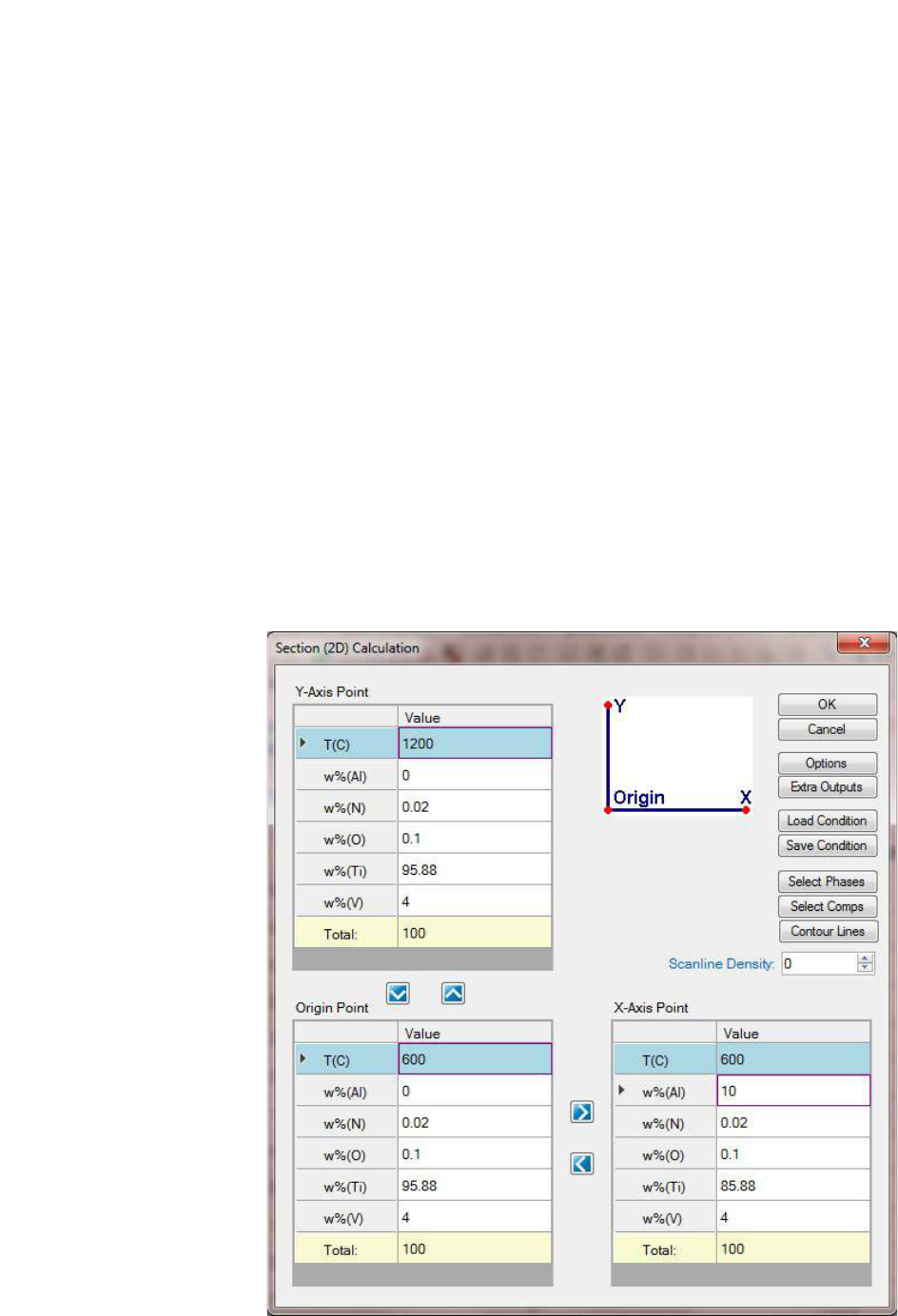
Task: Select X-Axis Point w%(N) value 0.02
Action: click(793, 1122)
